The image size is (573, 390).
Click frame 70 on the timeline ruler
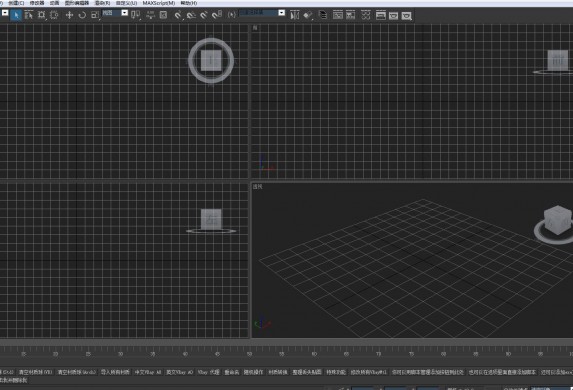[x=379, y=354]
